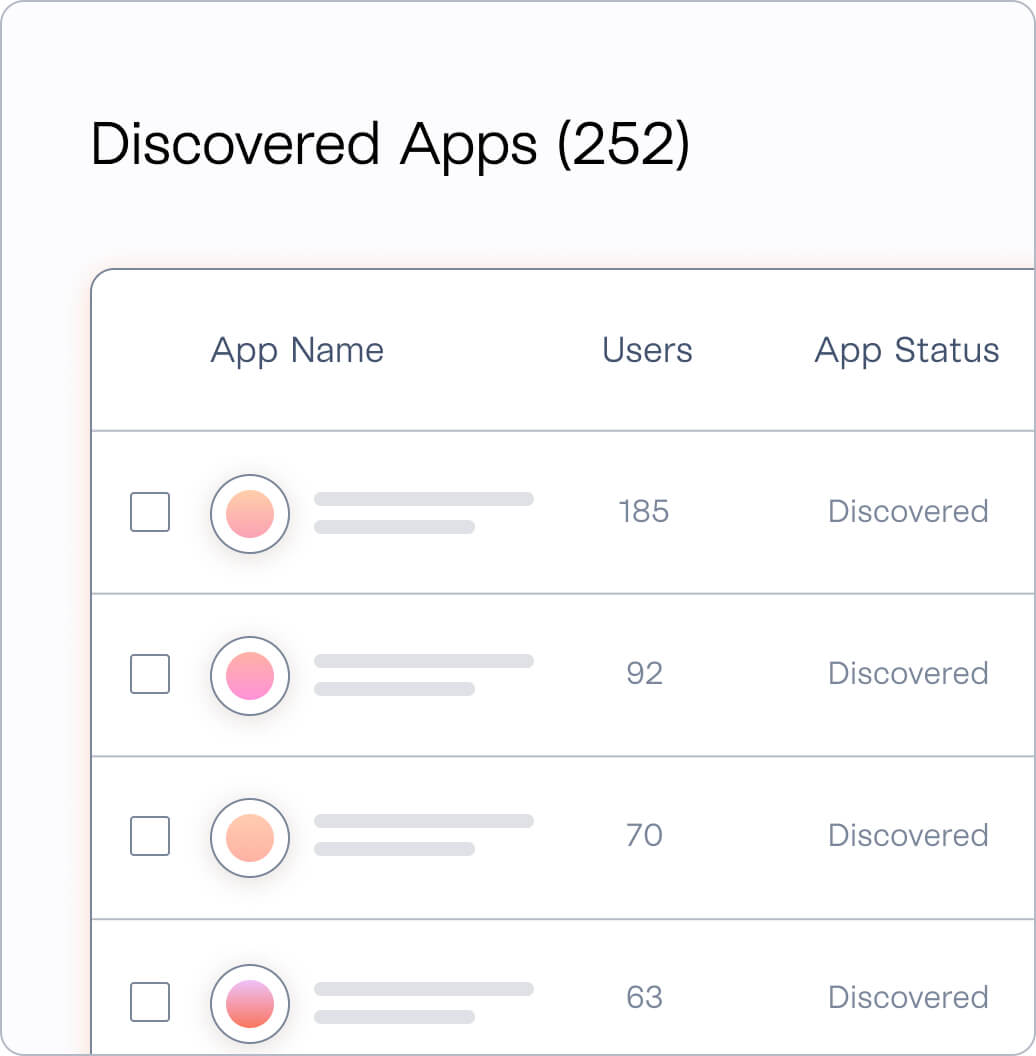Tick the checkbox for the 185-users app

click(x=150, y=512)
